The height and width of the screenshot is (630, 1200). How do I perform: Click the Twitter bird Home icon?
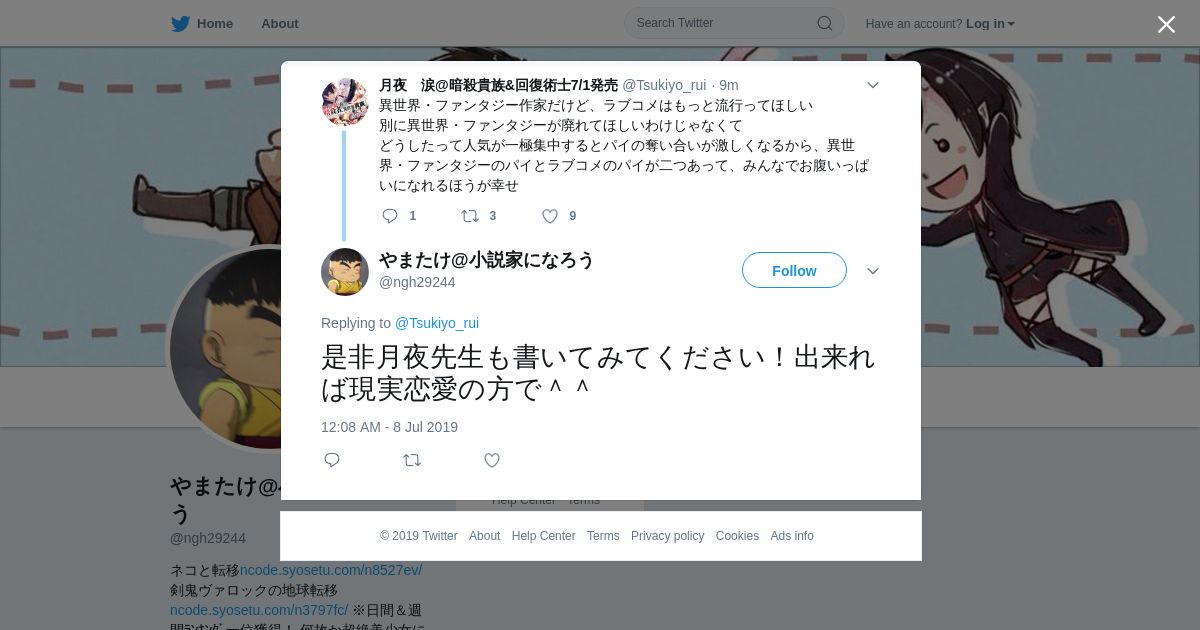180,24
